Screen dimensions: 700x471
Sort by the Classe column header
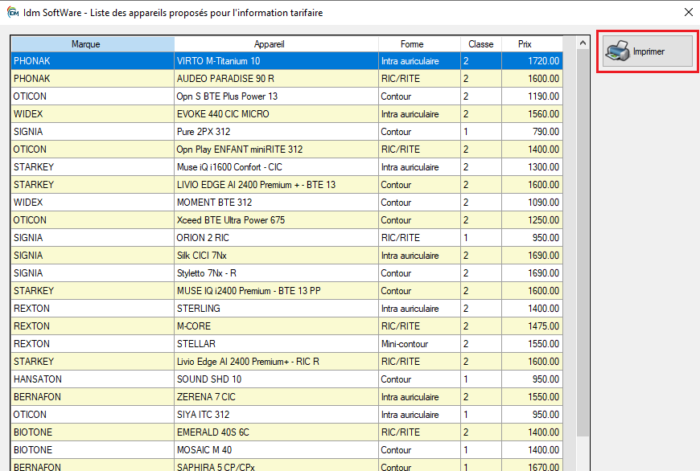(481, 44)
